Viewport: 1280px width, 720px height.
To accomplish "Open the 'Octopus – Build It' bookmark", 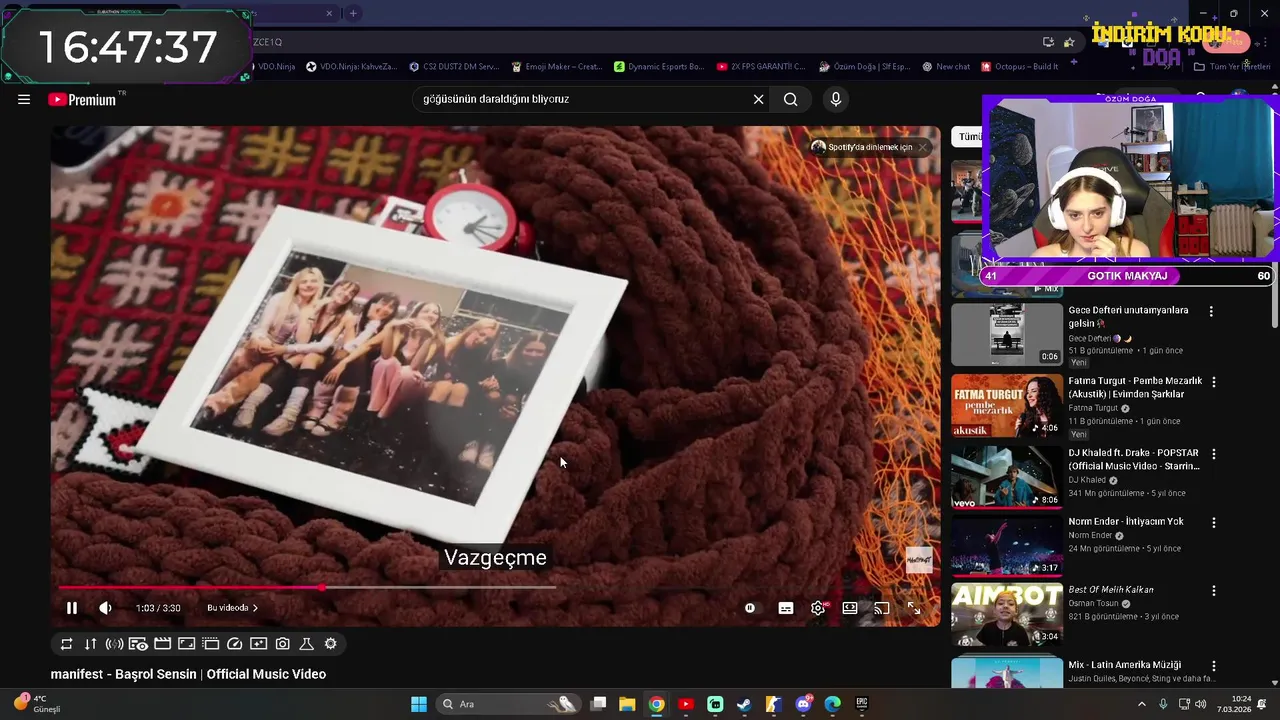I will pyautogui.click(x=1019, y=67).
